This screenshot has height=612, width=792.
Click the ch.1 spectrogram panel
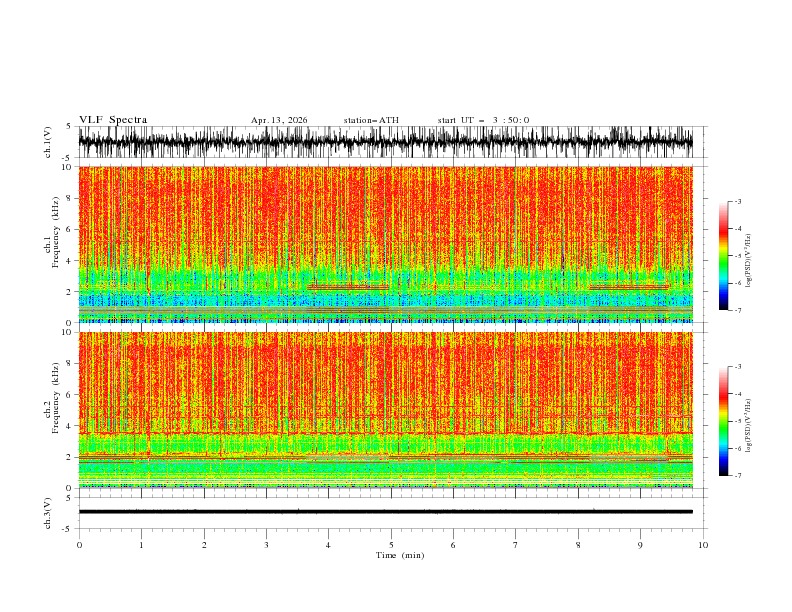(386, 244)
